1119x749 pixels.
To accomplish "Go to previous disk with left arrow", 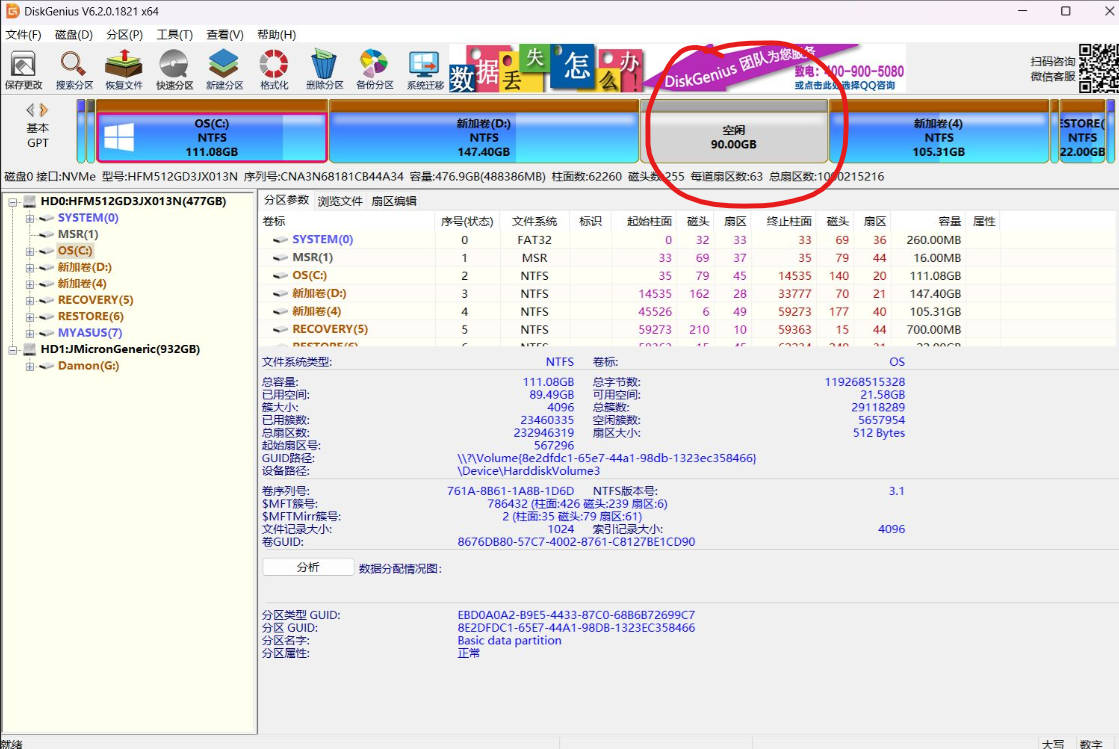I will tap(31, 110).
